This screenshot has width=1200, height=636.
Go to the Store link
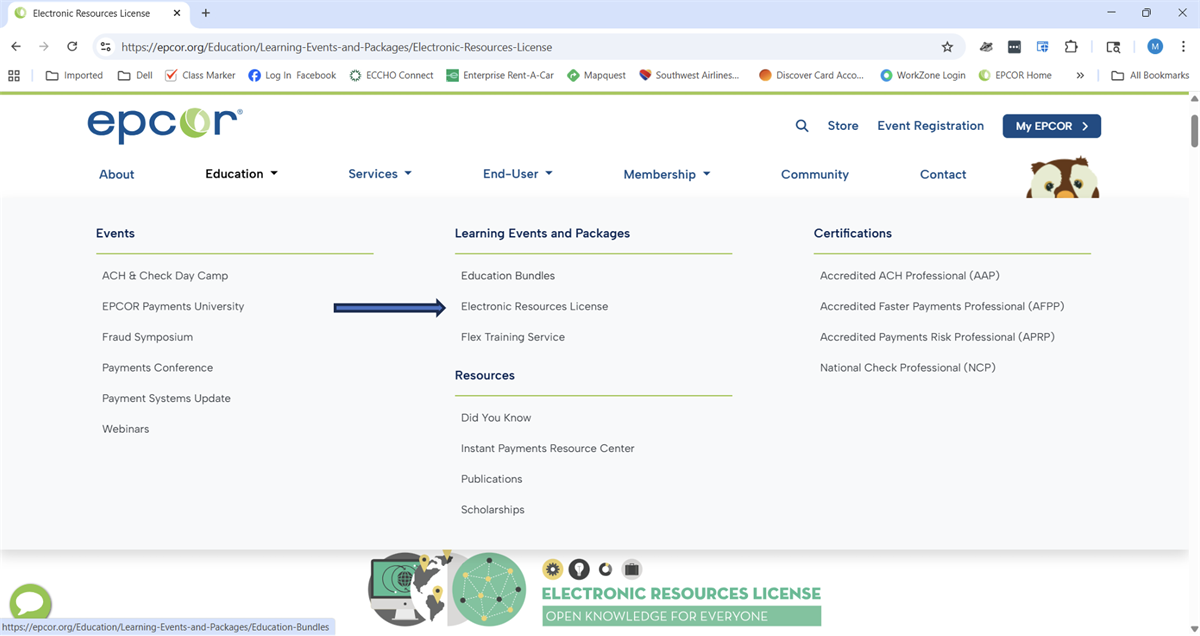click(x=843, y=126)
